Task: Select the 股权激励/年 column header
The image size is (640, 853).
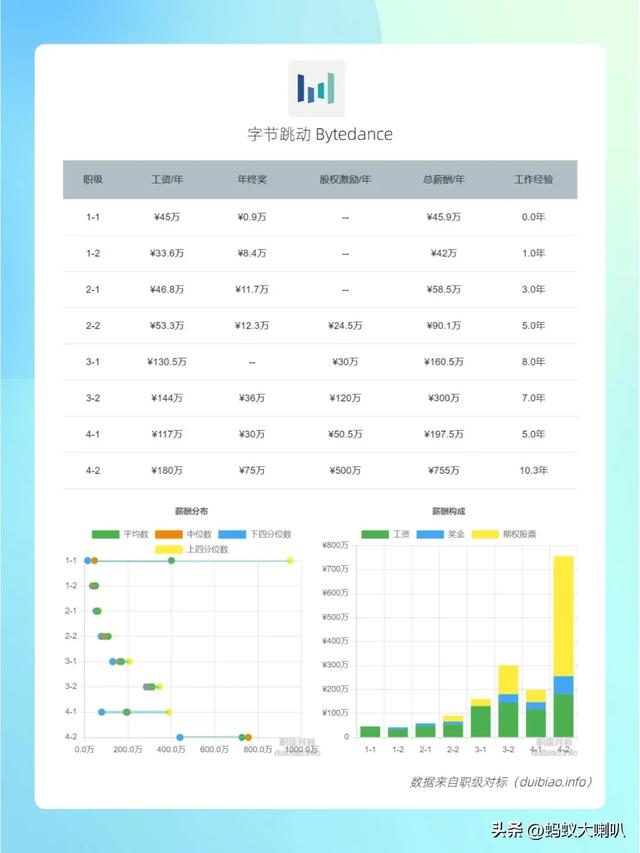Action: (x=345, y=179)
